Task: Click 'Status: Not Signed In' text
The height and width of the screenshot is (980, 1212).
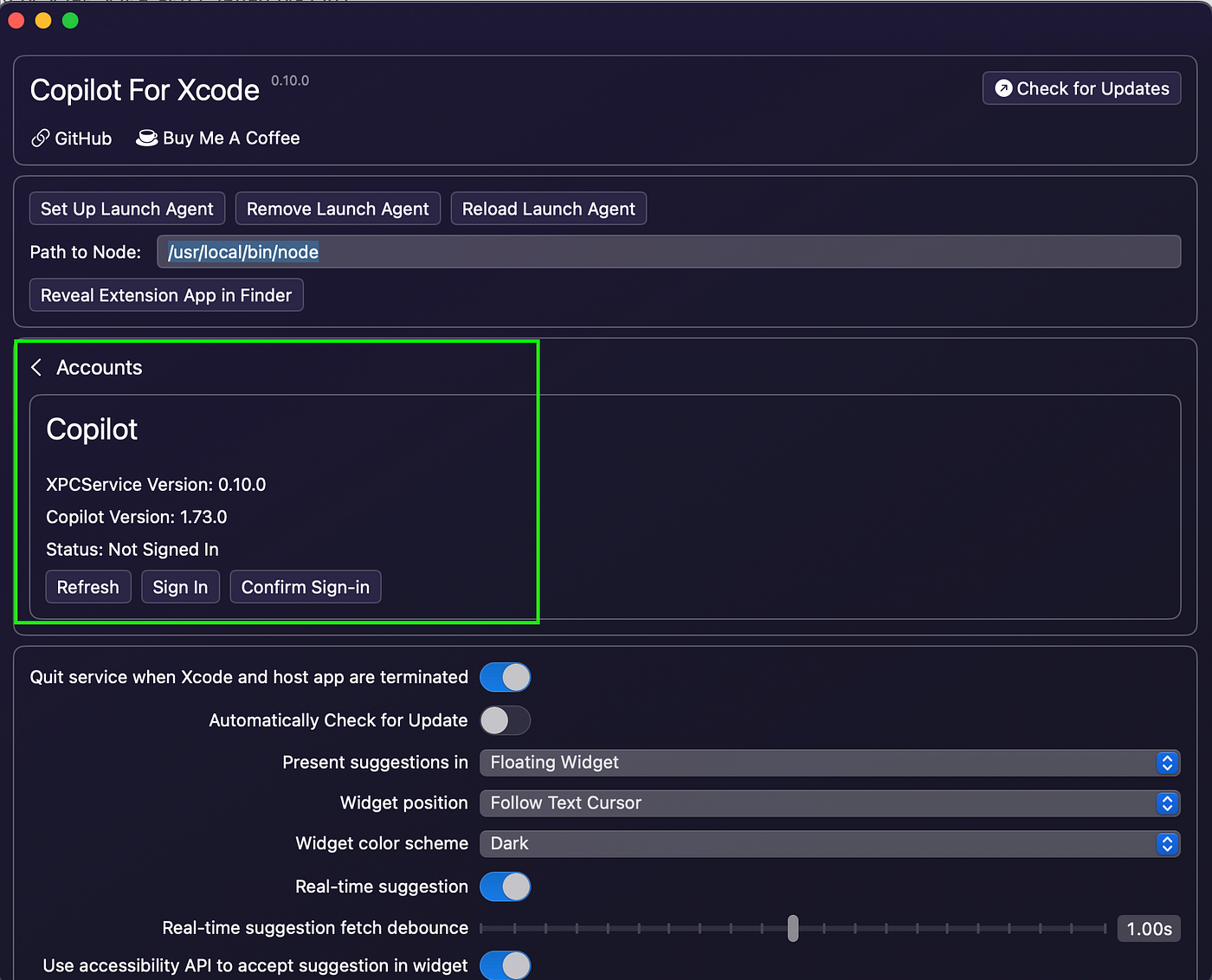Action: [x=132, y=550]
